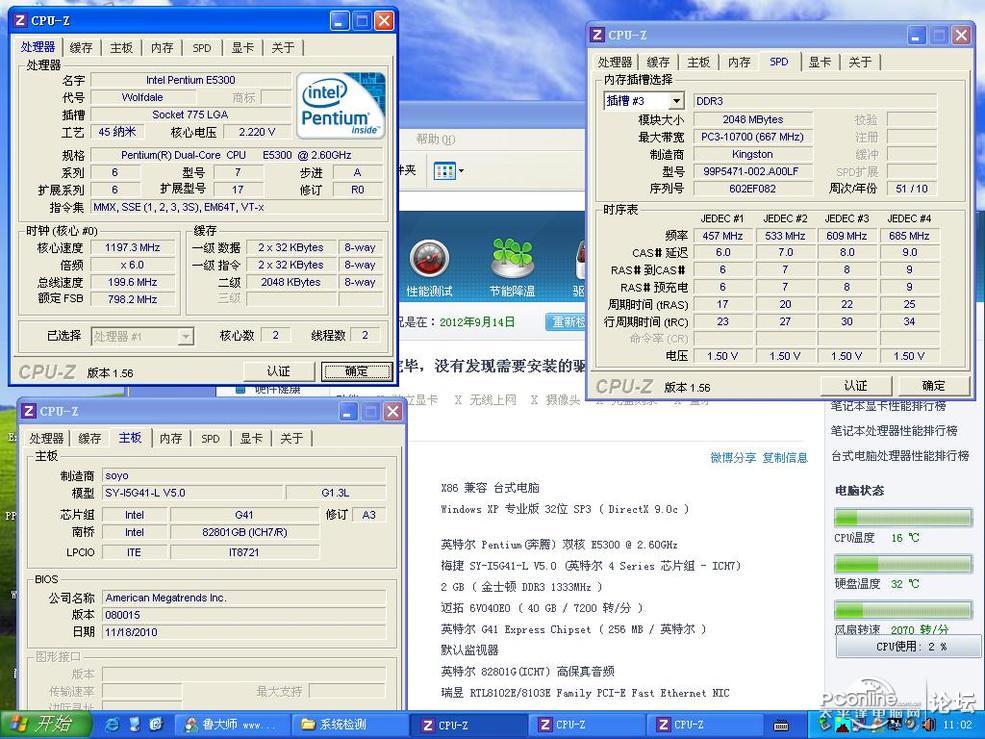Open 处理器 tab in SPD CPU-Z window
The width and height of the screenshot is (985, 739).
[x=614, y=62]
